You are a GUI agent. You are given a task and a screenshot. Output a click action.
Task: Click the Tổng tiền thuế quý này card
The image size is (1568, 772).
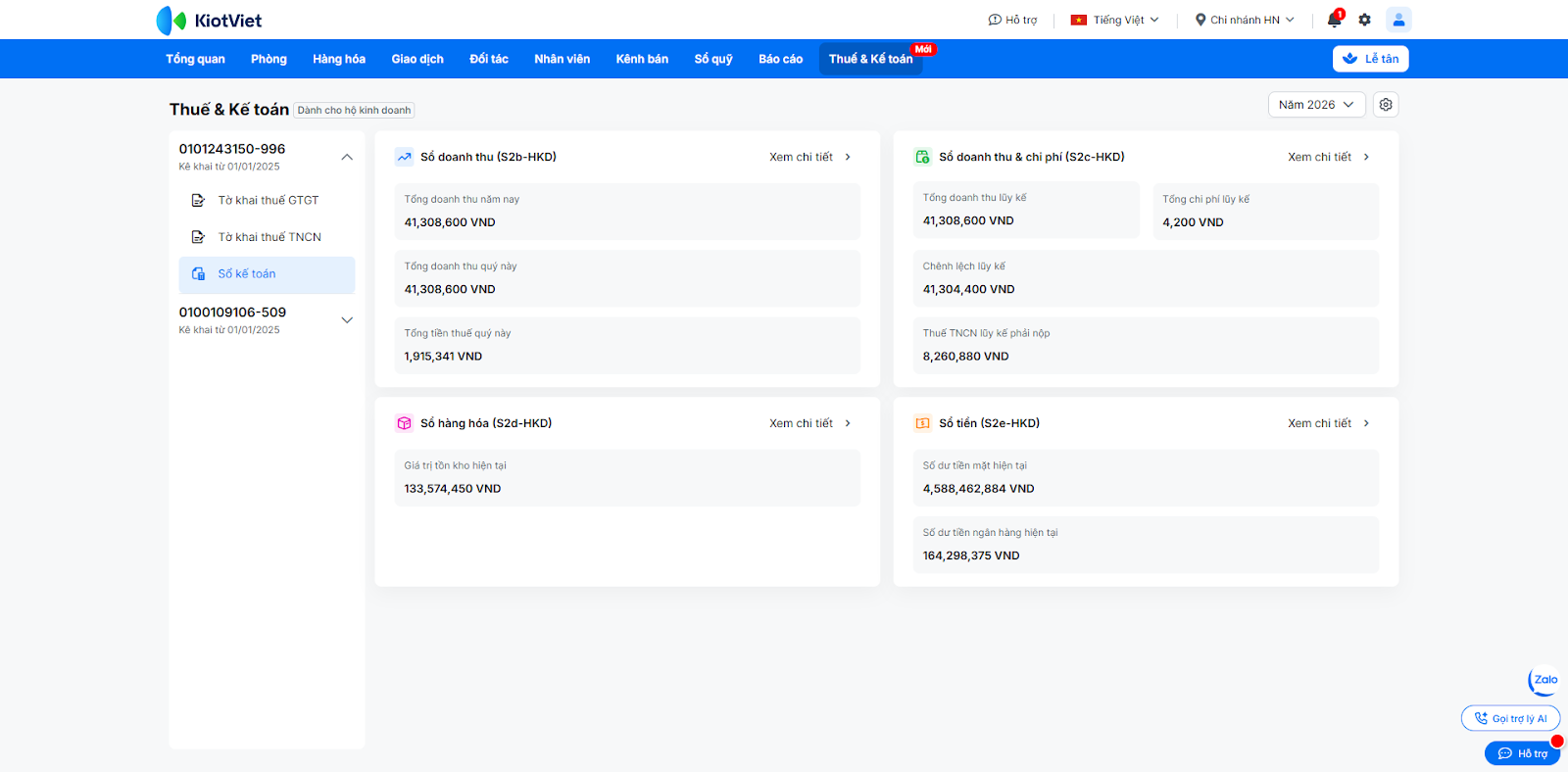(627, 345)
